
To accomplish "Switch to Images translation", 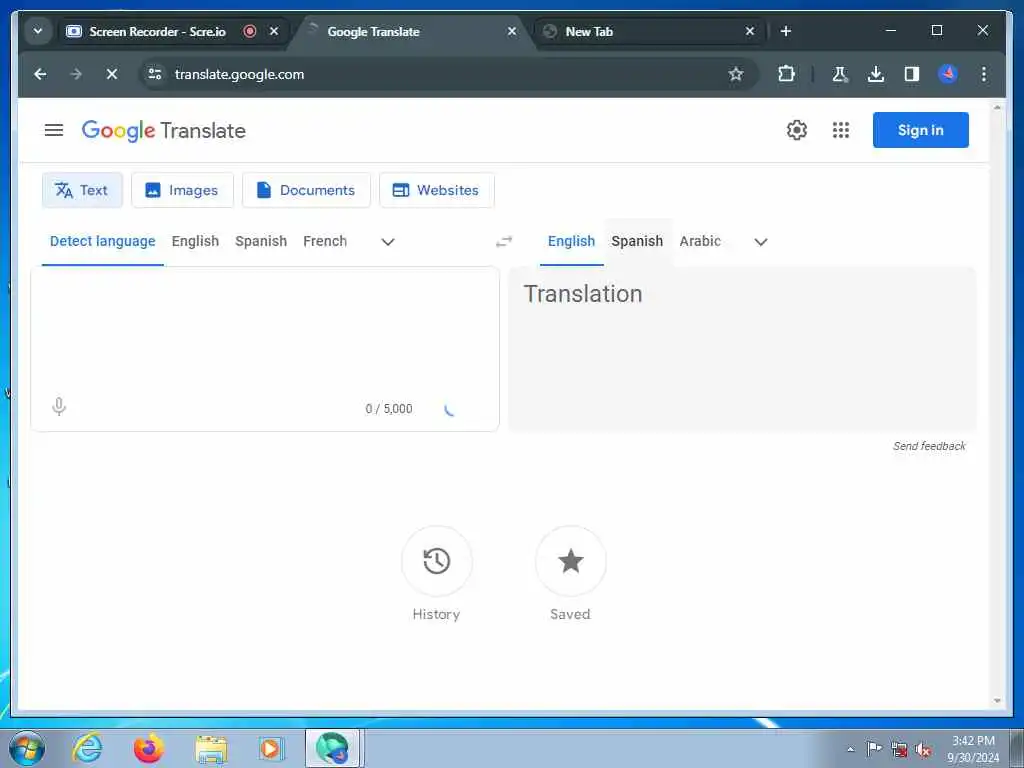I will click(x=182, y=190).
